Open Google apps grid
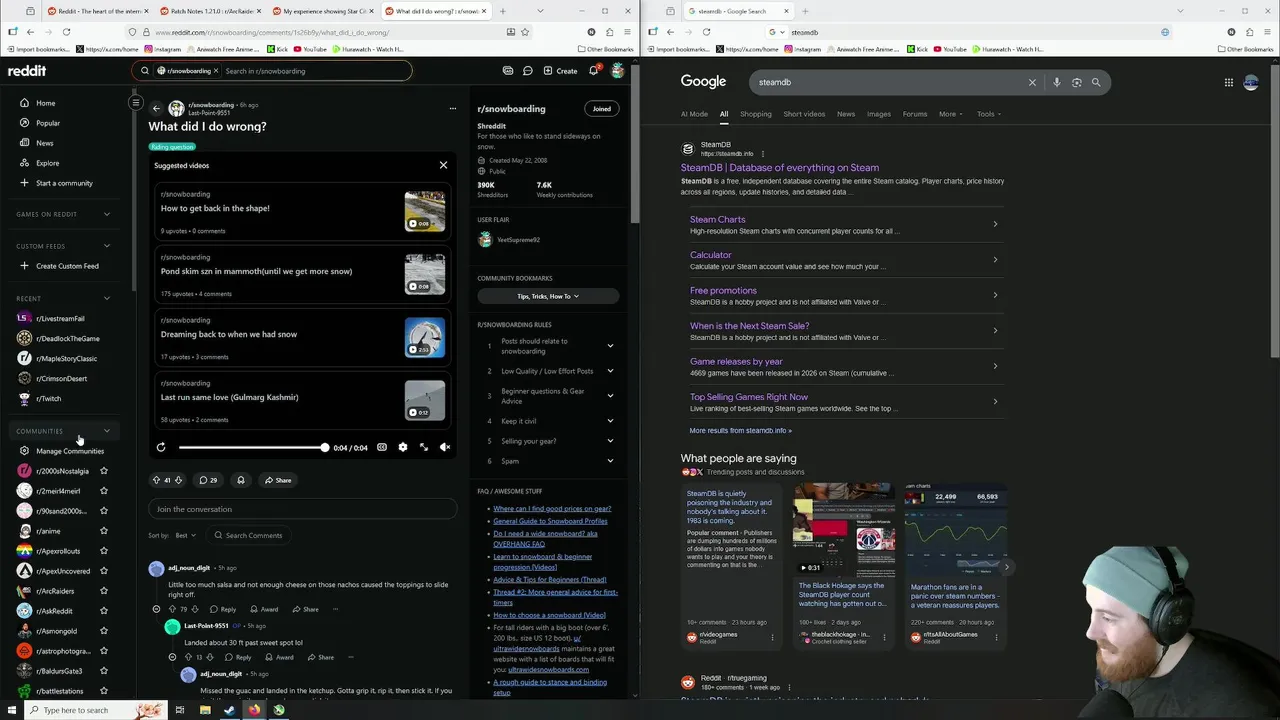 (1228, 82)
